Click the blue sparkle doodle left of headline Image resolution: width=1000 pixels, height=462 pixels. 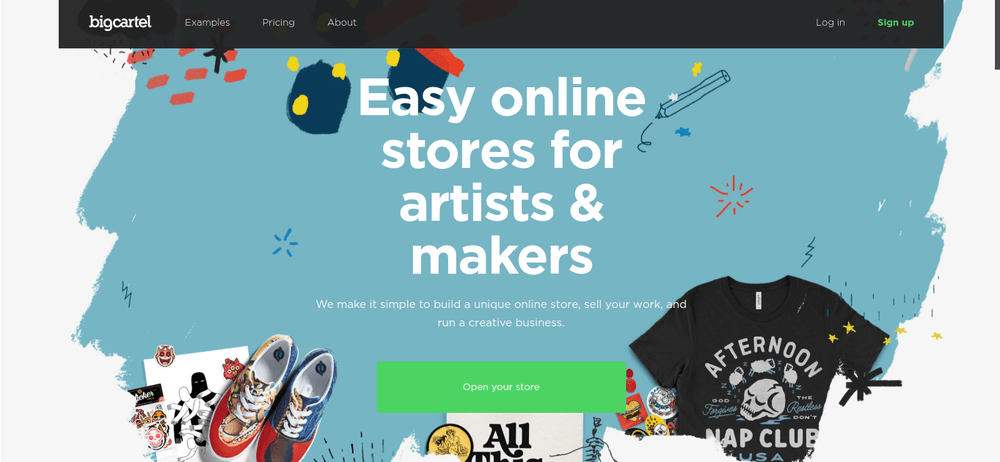click(285, 242)
